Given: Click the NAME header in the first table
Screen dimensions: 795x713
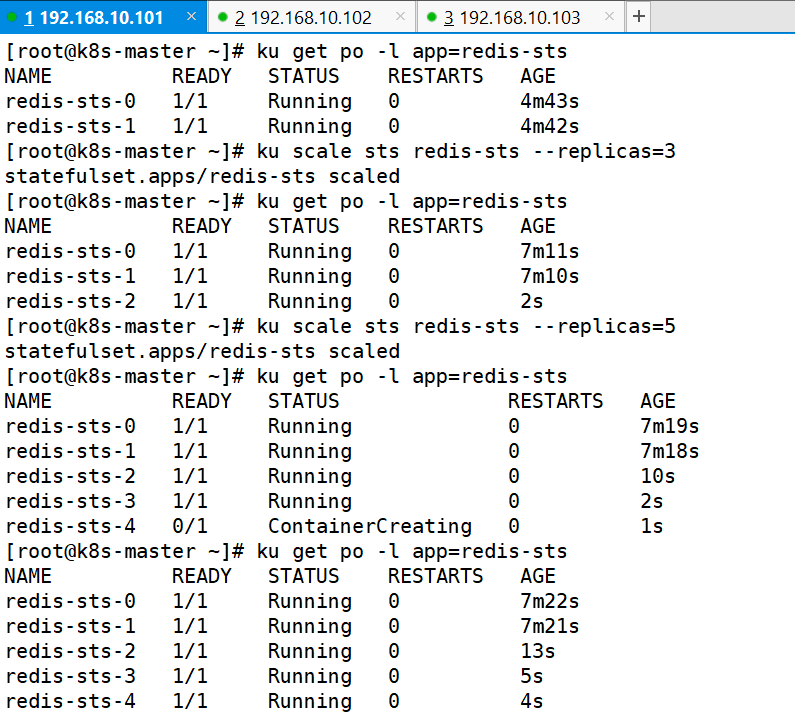Looking at the screenshot, I should pyautogui.click(x=28, y=76).
